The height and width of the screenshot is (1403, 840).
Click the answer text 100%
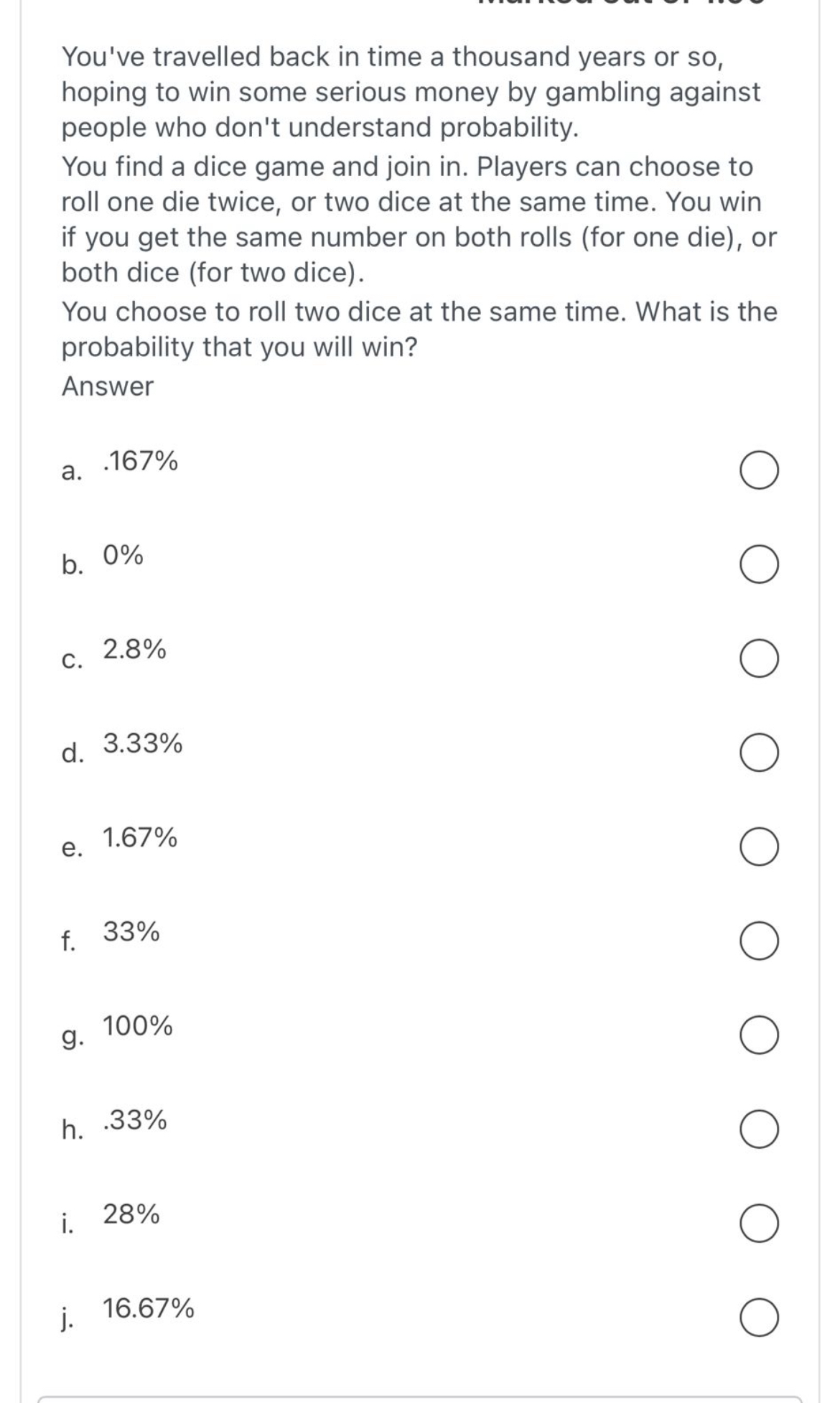[x=138, y=1026]
